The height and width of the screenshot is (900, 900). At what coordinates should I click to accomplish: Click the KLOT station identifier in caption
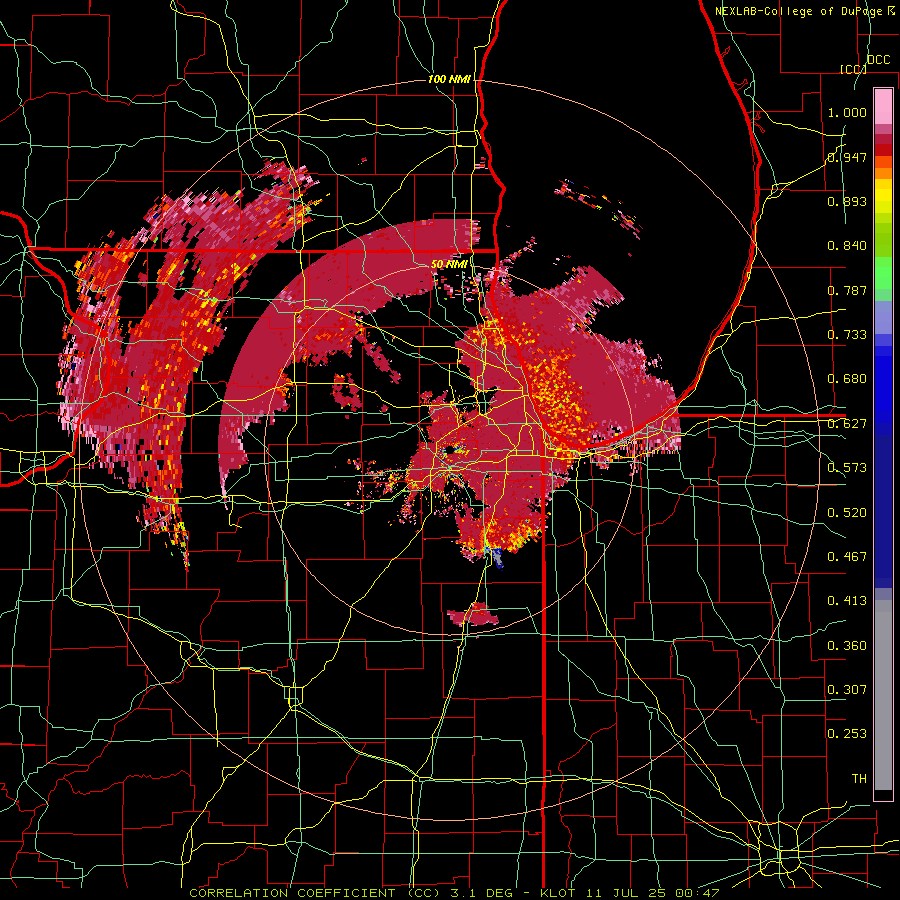point(558,893)
